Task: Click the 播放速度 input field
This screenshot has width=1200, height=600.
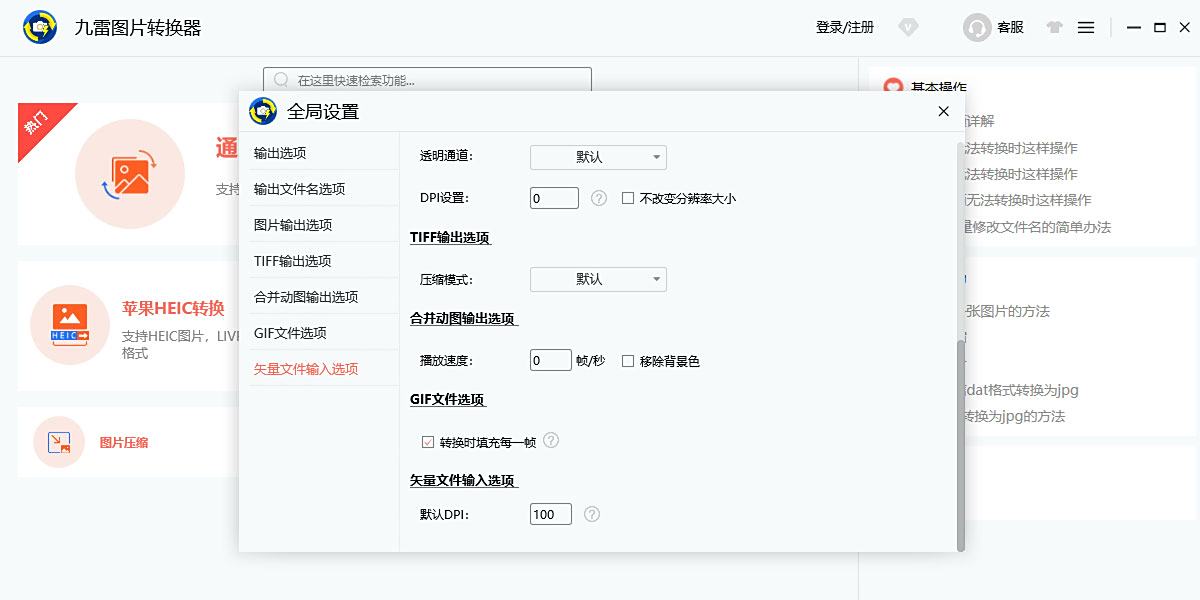Action: (x=550, y=361)
